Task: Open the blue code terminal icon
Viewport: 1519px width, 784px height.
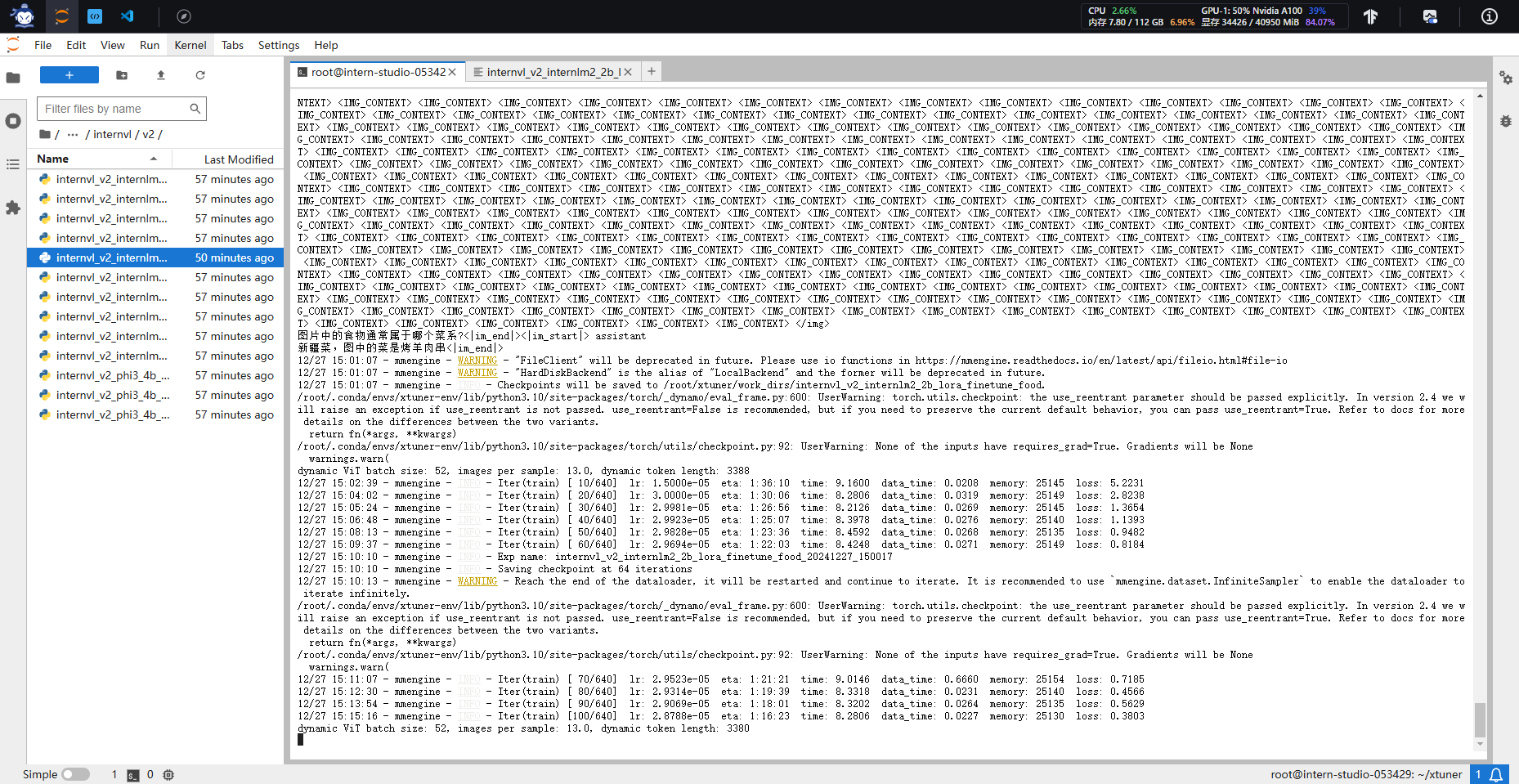Action: pos(95,16)
